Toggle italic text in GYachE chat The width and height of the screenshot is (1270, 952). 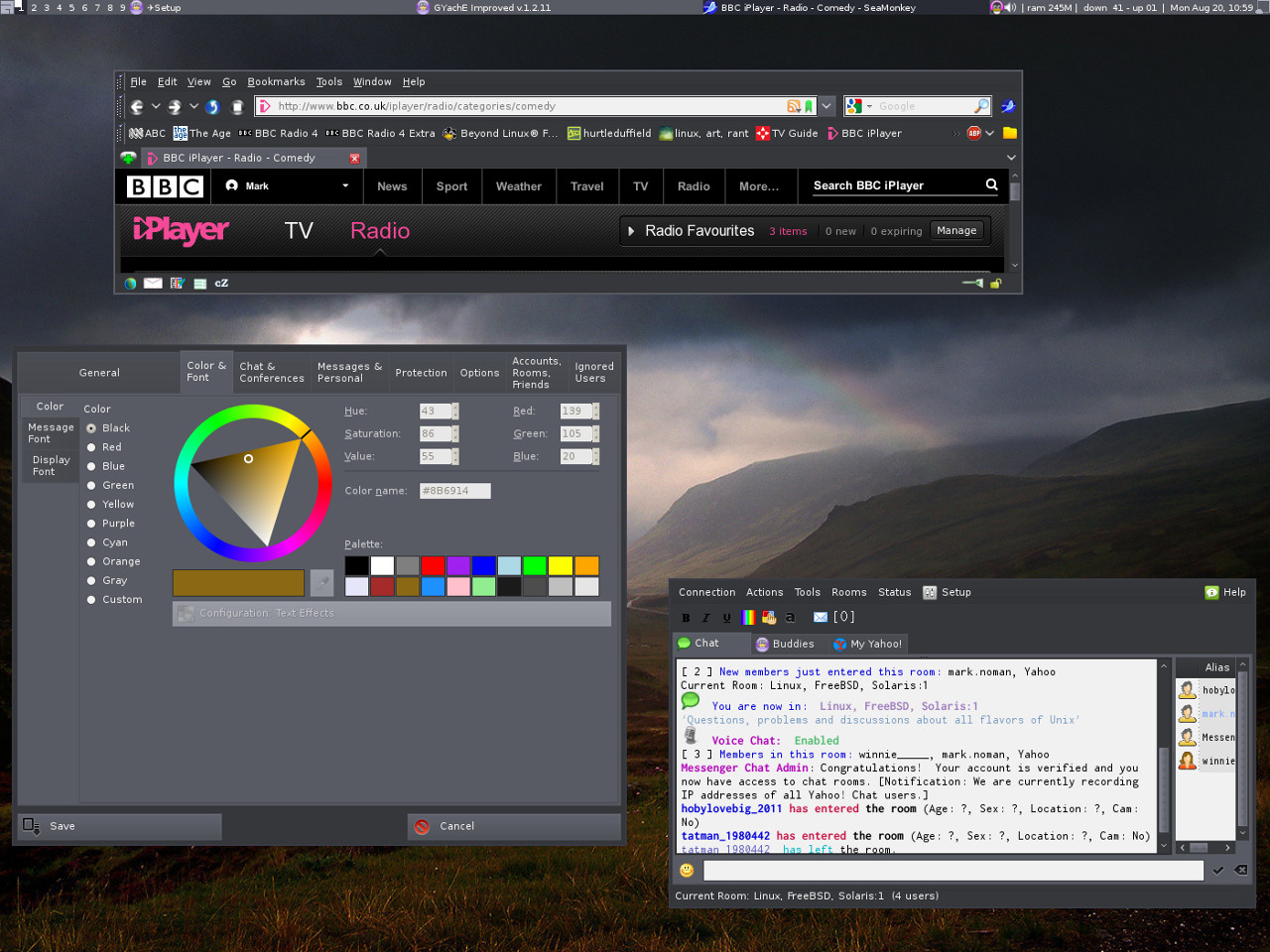coord(705,617)
